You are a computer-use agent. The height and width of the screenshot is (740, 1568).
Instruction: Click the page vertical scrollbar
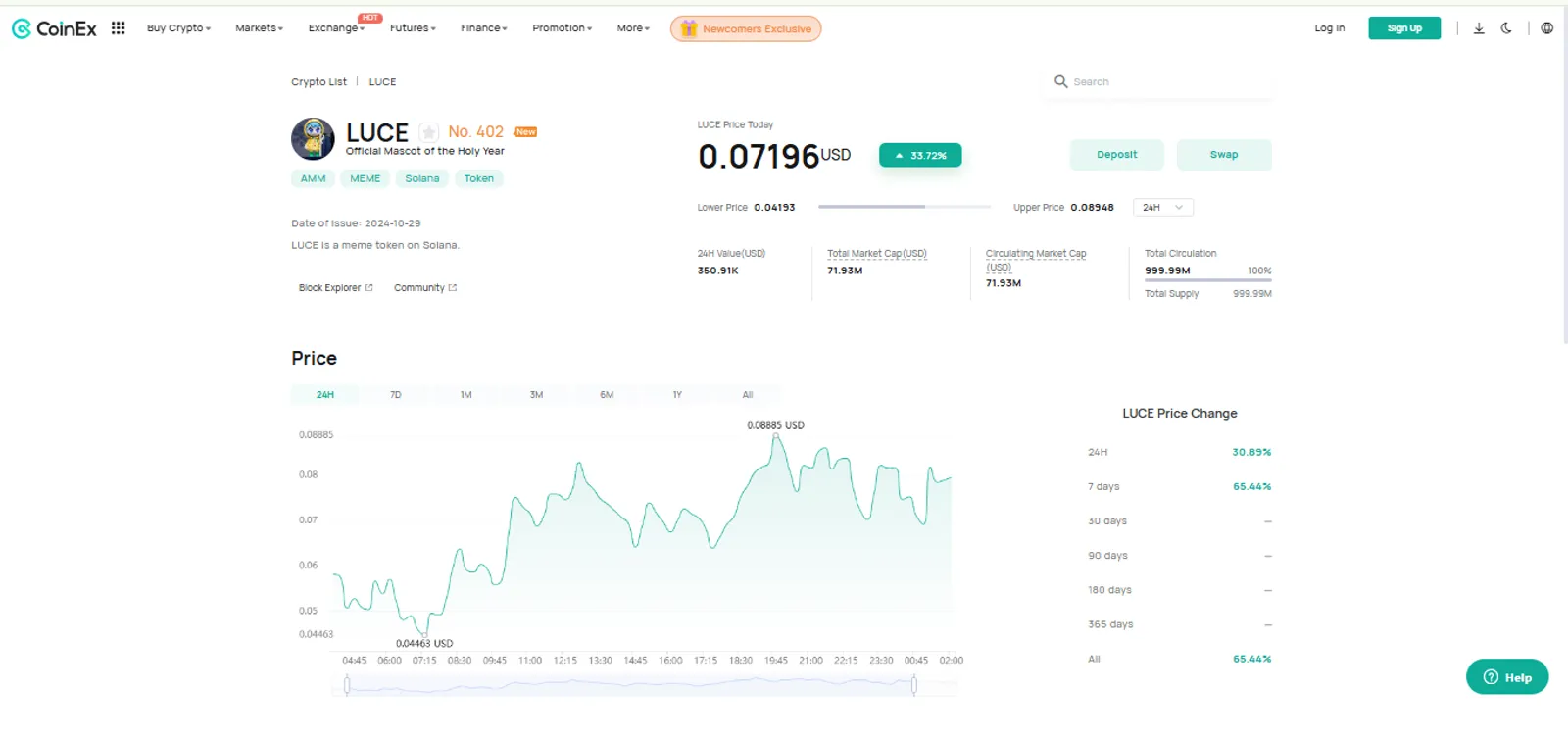pos(1564,176)
